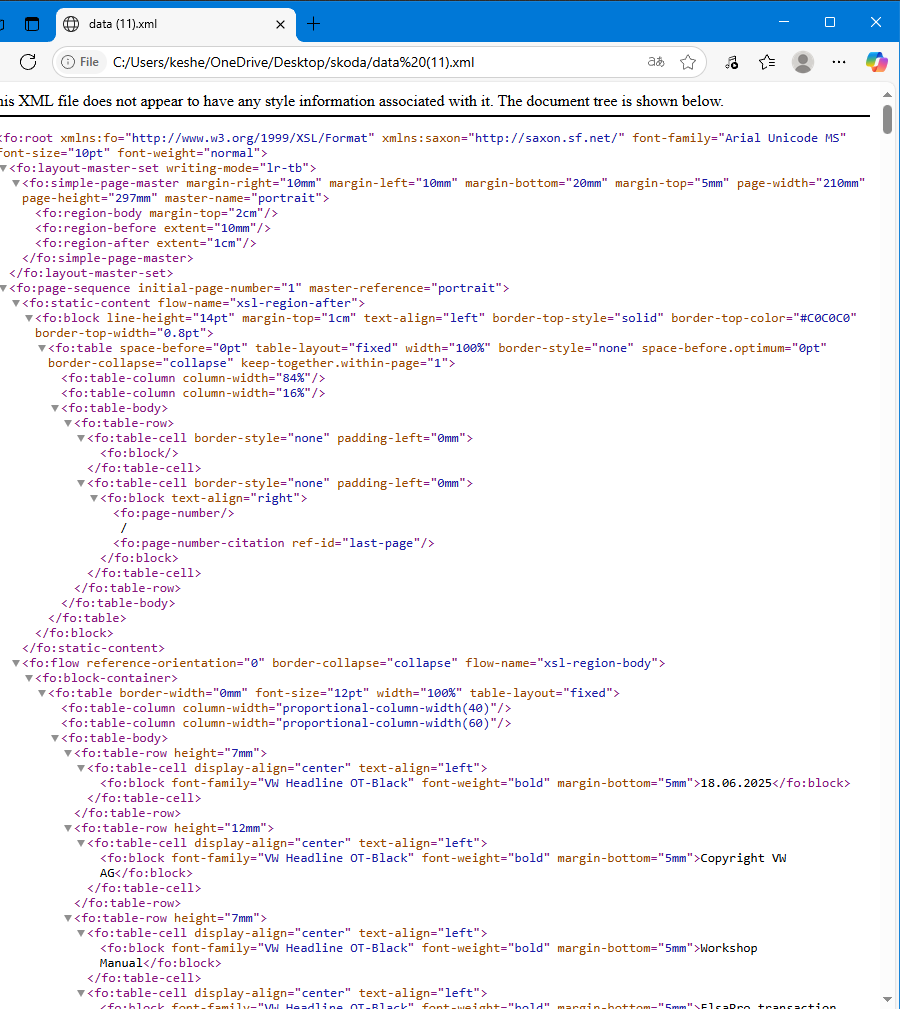Collapse the fo:block-container node
Screen dimensions: 900x1009
[x=29, y=678]
